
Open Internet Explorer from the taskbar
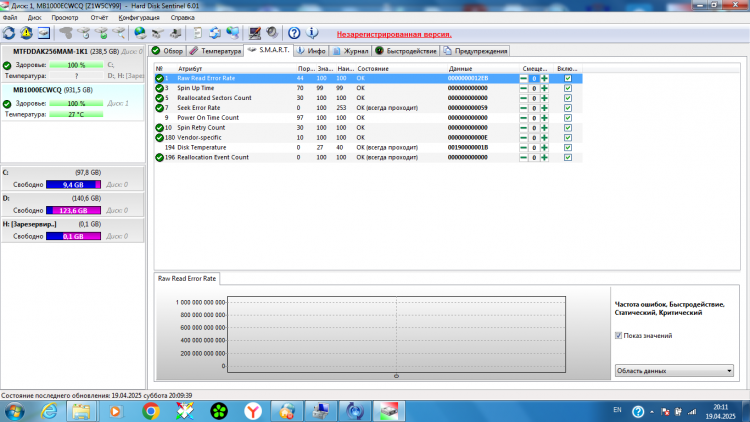pyautogui.click(x=49, y=411)
